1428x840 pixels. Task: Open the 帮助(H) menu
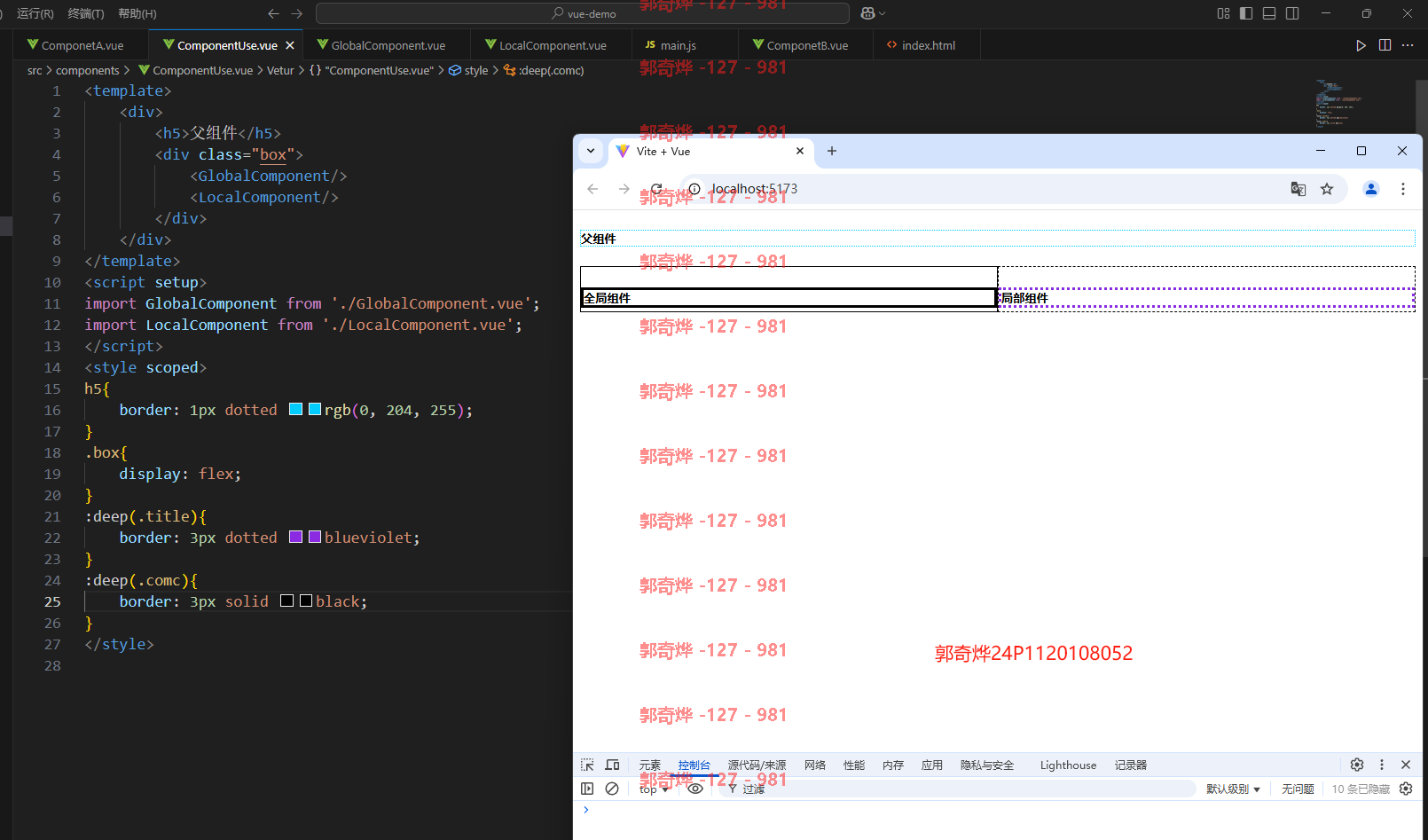(137, 13)
